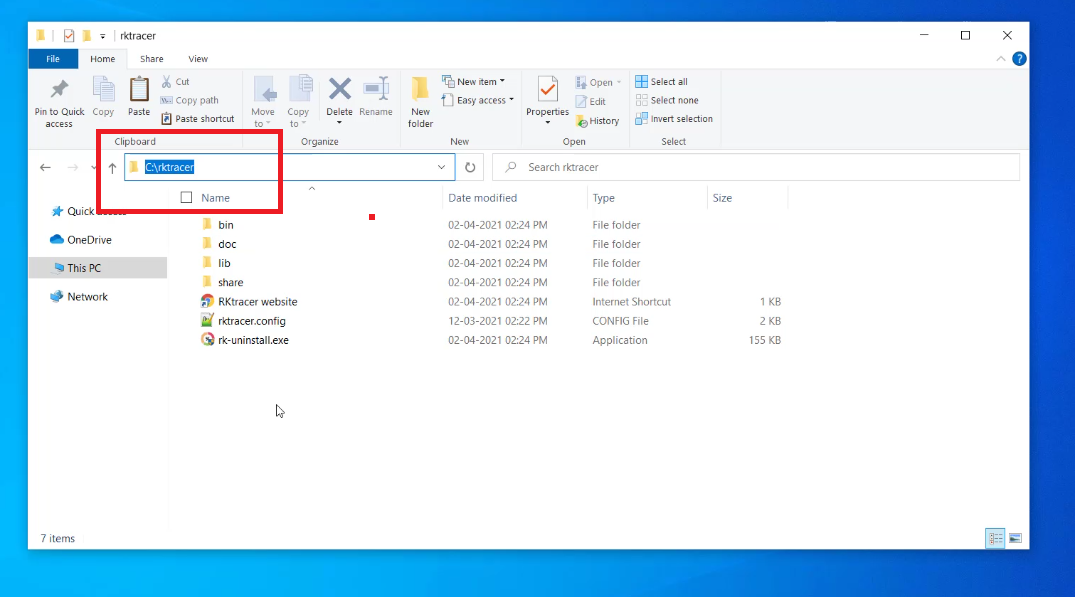The width and height of the screenshot is (1075, 597).
Task: Click the Properties checkmark icon
Action: (x=547, y=90)
